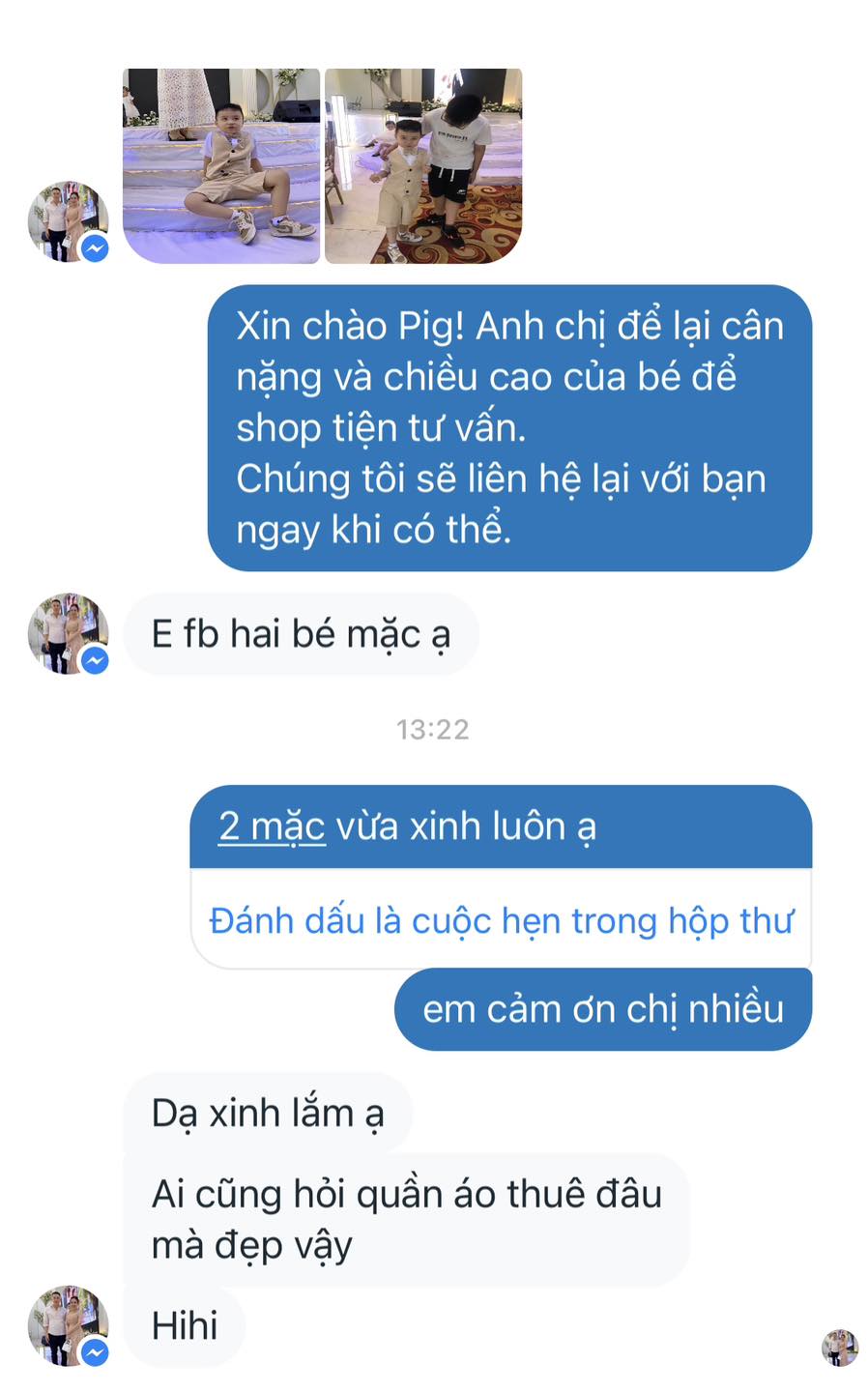Tap the avatar next to the 'Hihi' message

pyautogui.click(x=67, y=1325)
